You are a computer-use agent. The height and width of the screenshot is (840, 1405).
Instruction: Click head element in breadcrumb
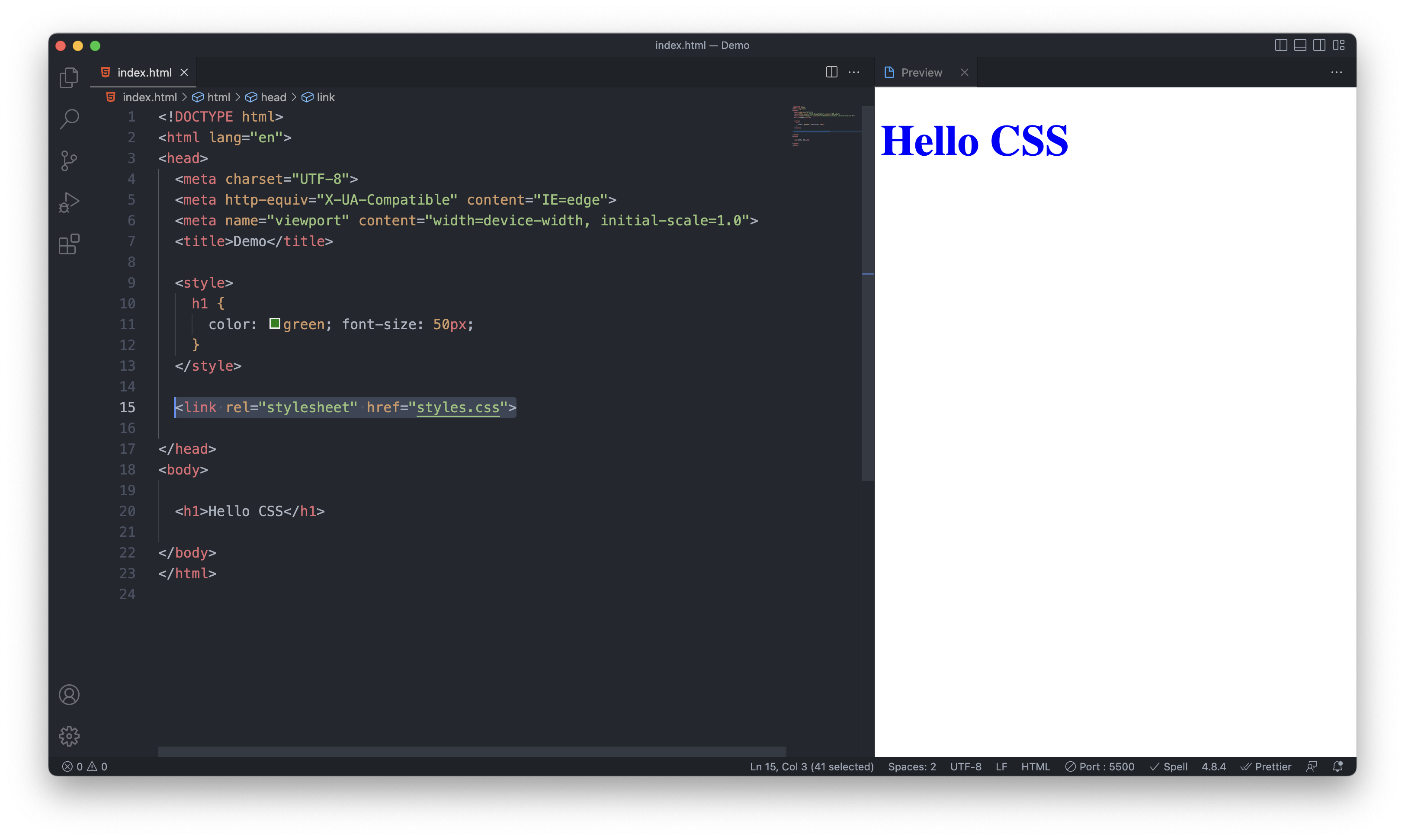266,97
